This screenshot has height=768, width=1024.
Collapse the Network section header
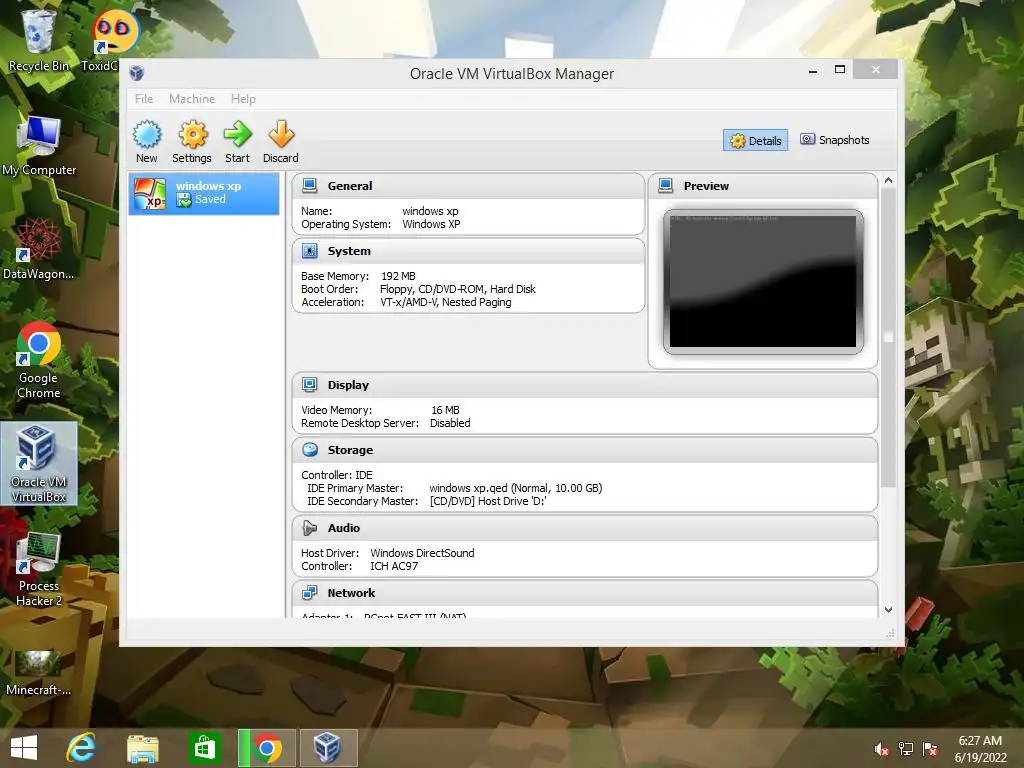[x=584, y=593]
